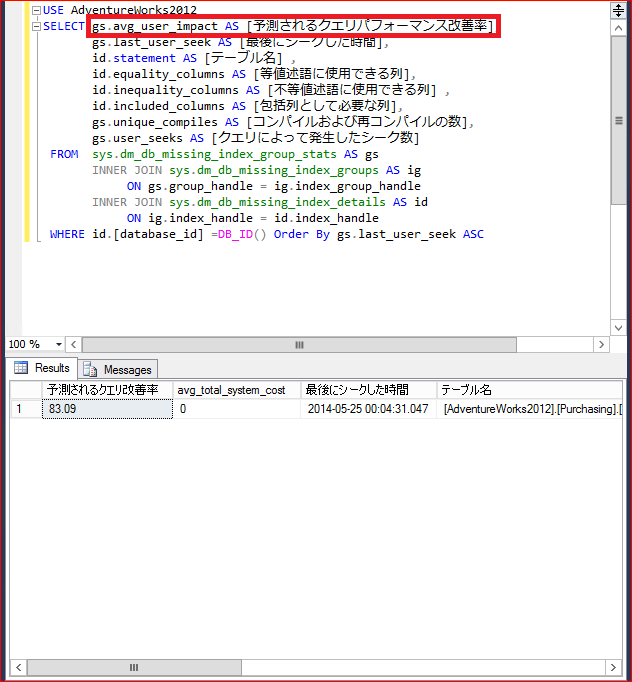Click the editor vertical scroll up arrow
The height and width of the screenshot is (682, 632).
[x=618, y=29]
